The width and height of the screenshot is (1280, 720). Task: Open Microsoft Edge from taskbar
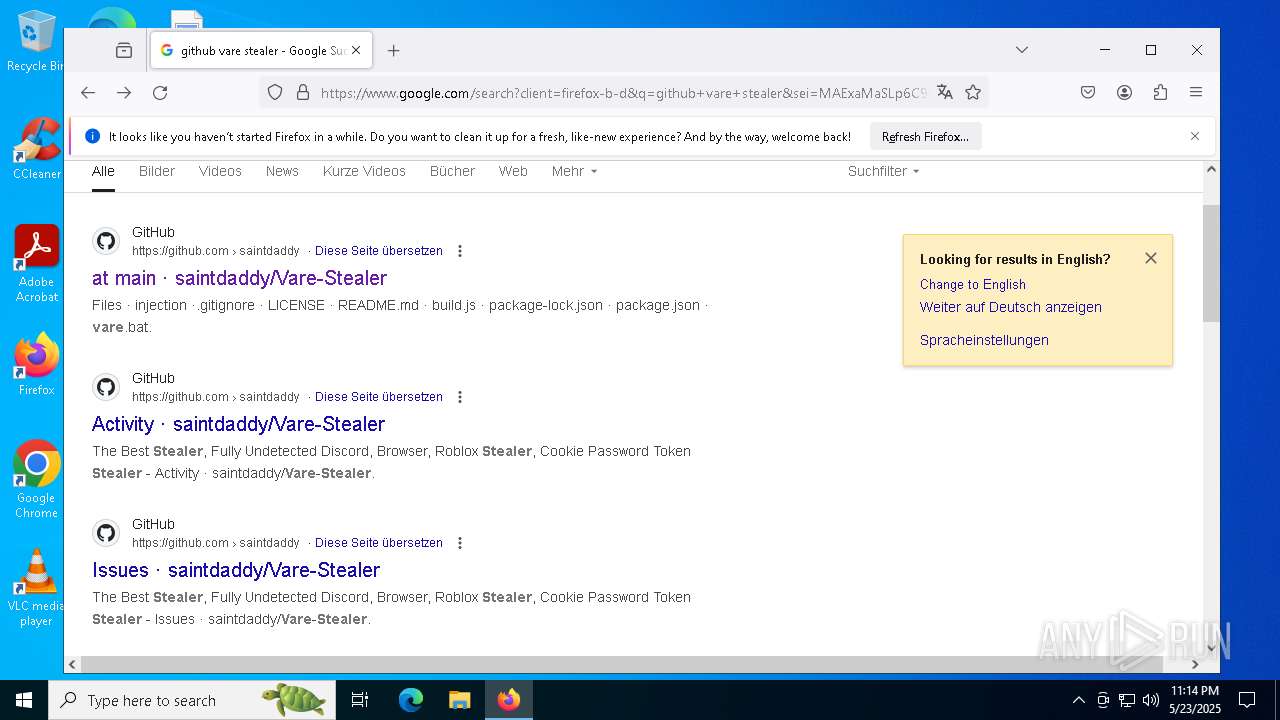tap(411, 700)
